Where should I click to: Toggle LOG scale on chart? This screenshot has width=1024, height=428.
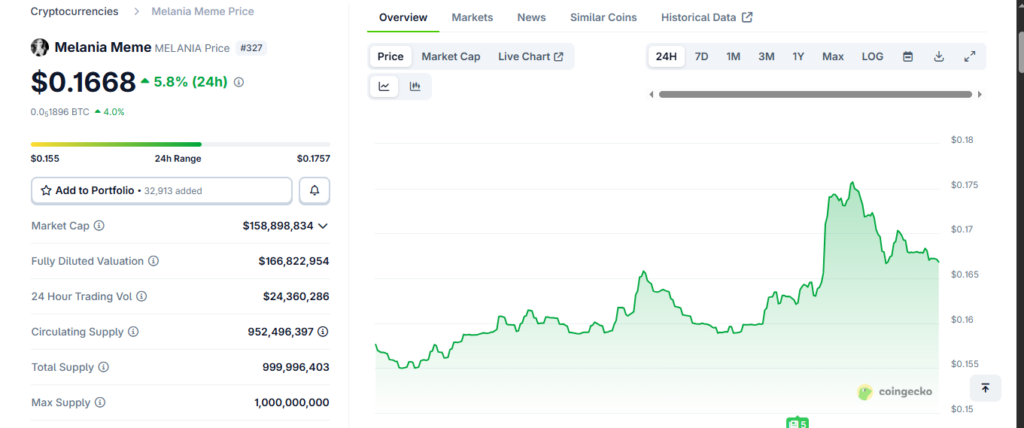[872, 57]
